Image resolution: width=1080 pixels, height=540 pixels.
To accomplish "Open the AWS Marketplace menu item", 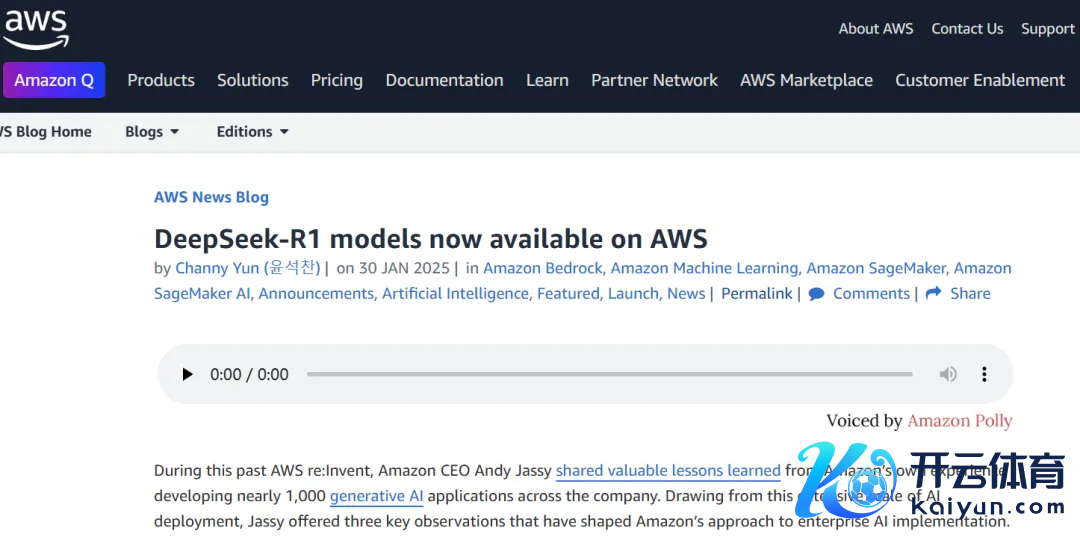I will [806, 80].
